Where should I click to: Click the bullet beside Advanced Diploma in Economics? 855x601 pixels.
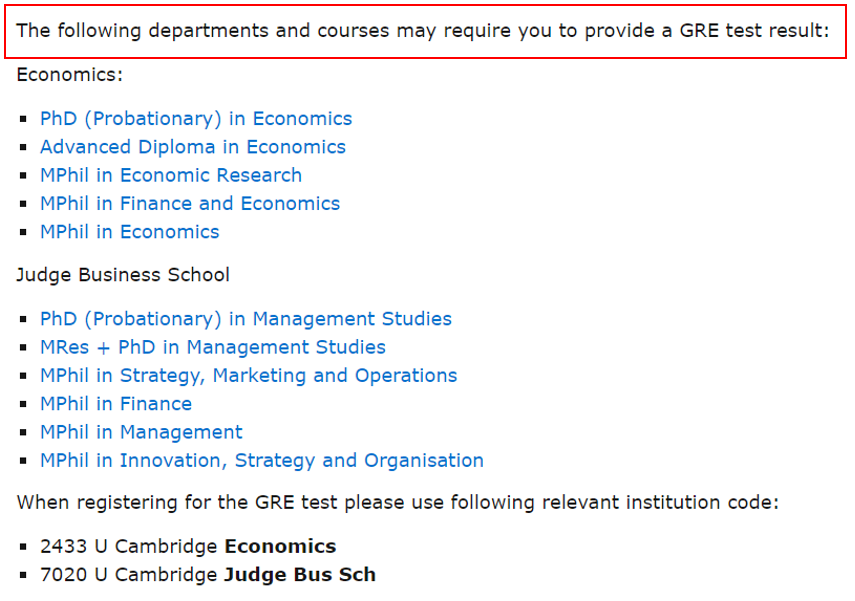(x=24, y=148)
